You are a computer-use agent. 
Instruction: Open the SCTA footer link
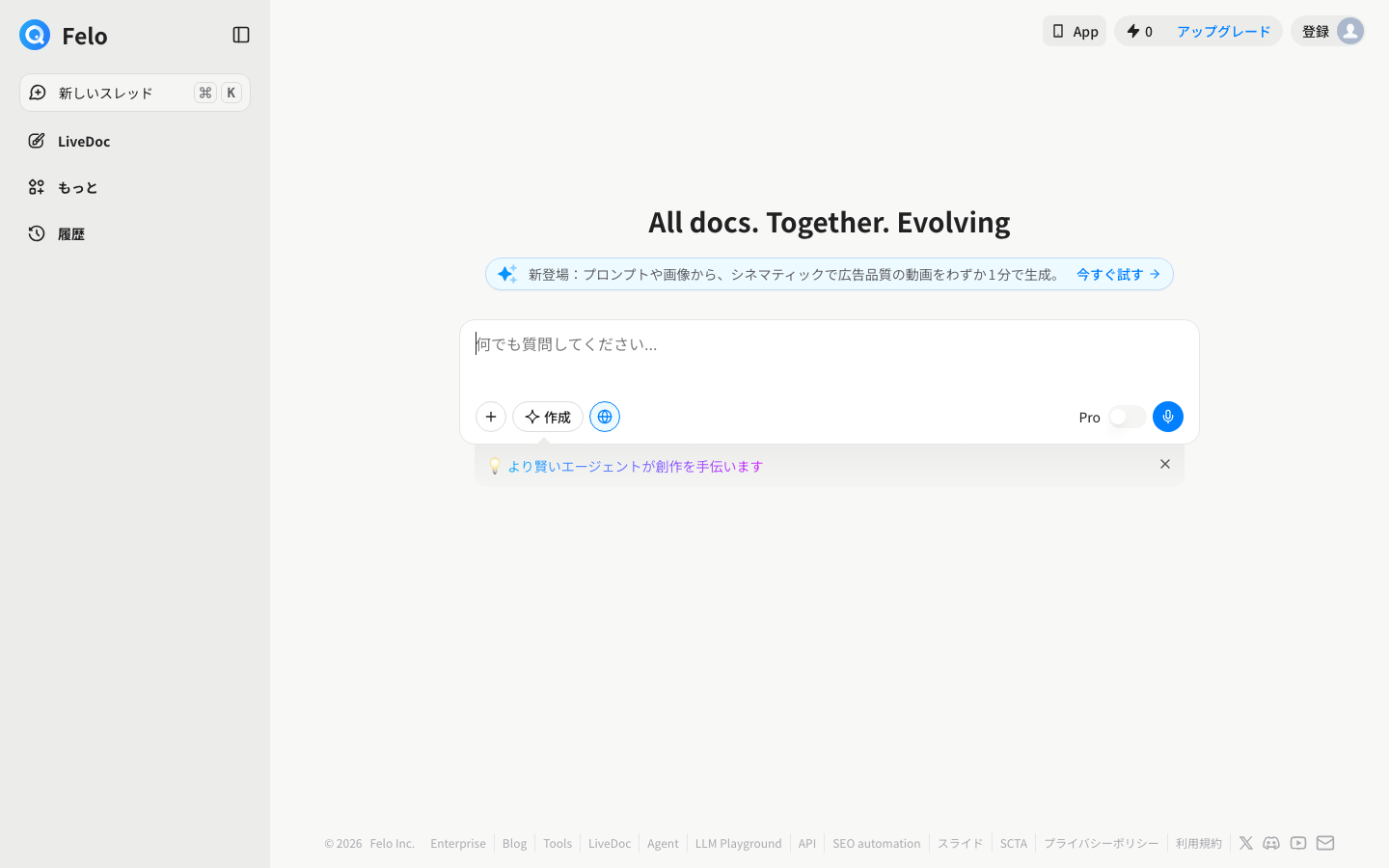tap(1014, 843)
